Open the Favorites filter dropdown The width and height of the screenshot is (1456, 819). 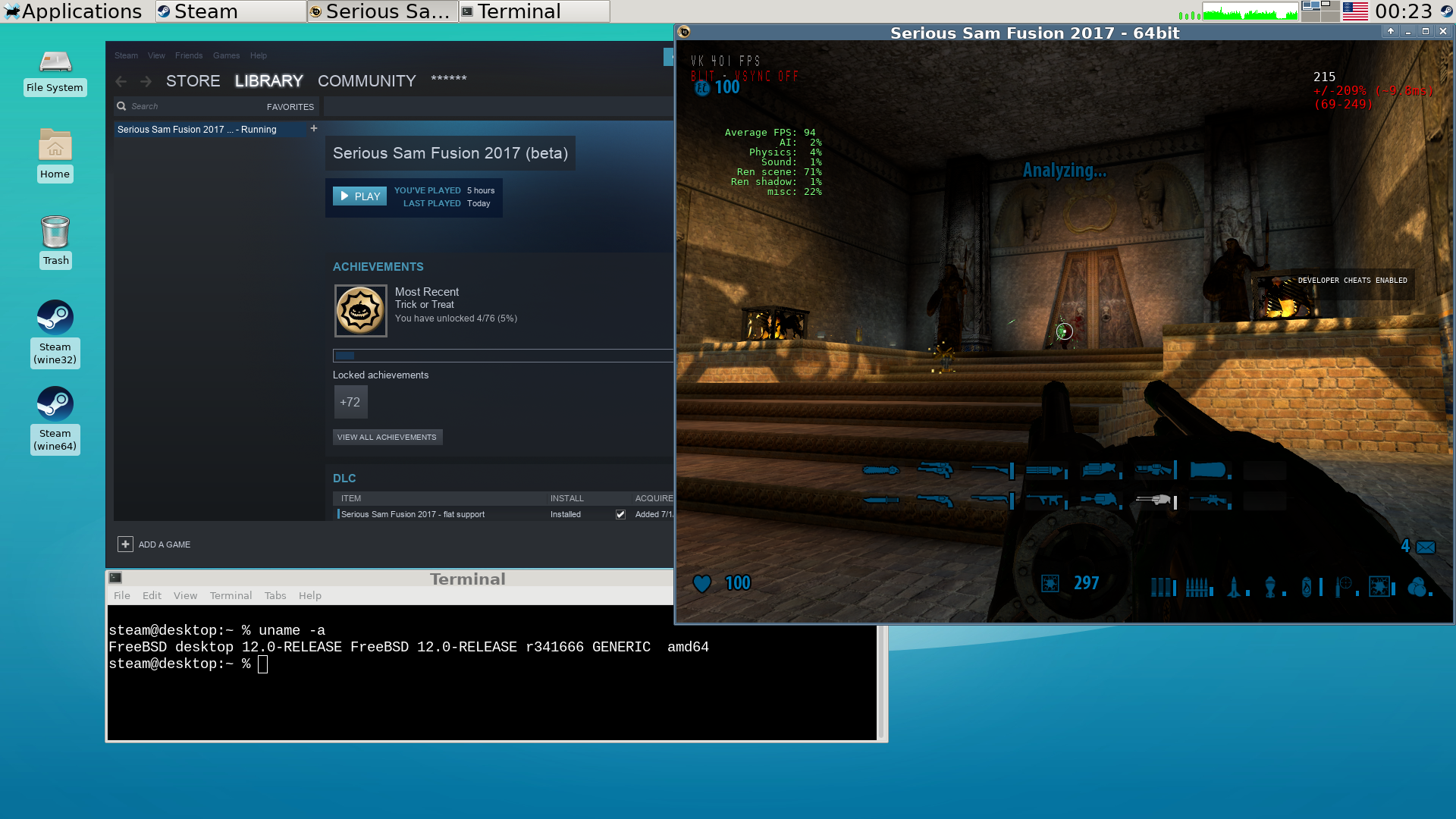coord(290,107)
